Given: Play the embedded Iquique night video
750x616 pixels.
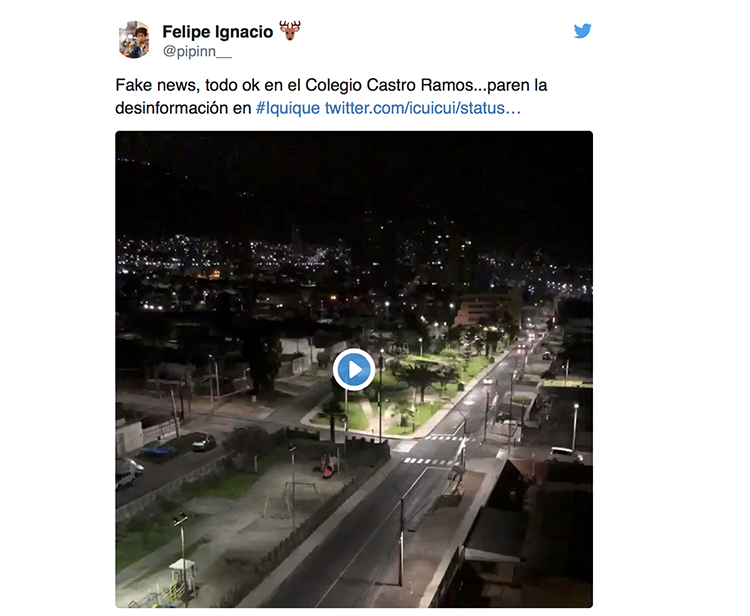Looking at the screenshot, I should (354, 369).
